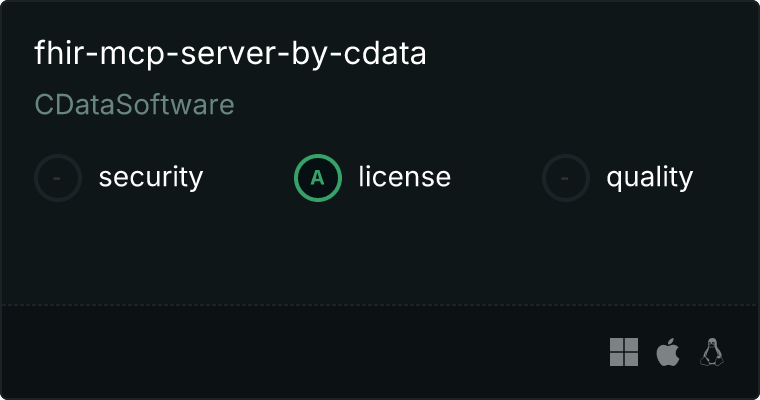Click the dashed divider above the footer
This screenshot has height=400, width=760.
tap(380, 304)
